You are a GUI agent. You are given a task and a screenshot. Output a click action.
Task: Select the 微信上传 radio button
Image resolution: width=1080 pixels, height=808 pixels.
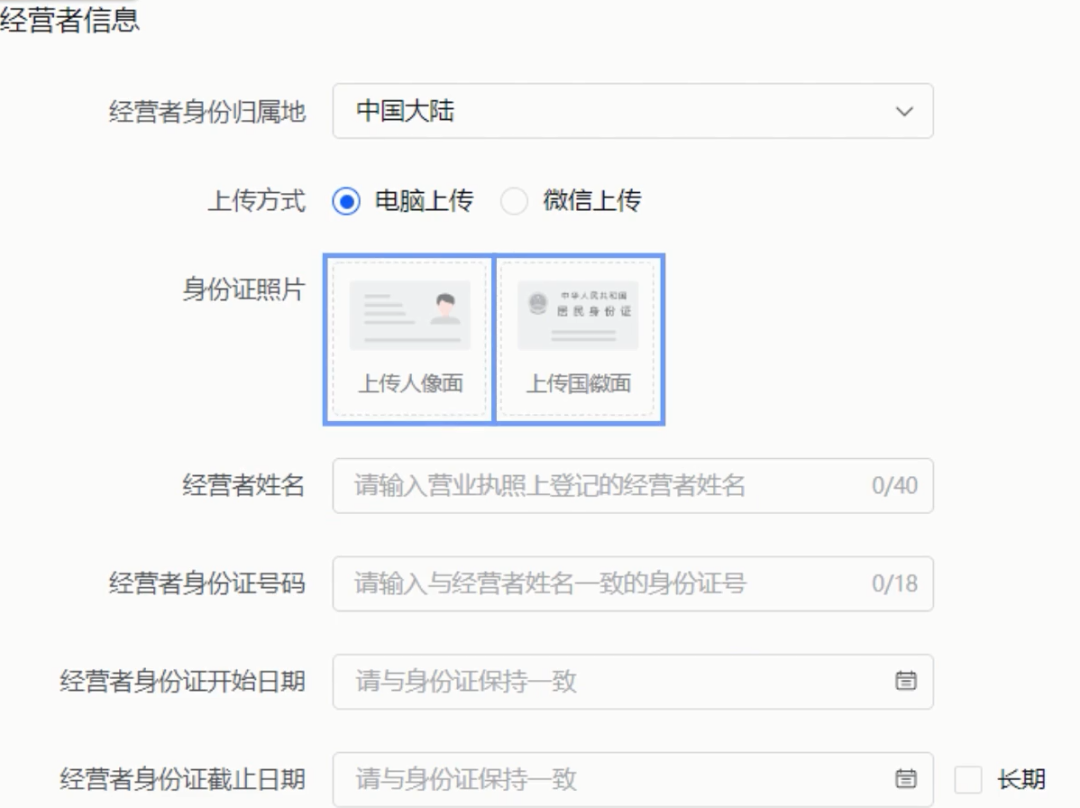tap(514, 201)
